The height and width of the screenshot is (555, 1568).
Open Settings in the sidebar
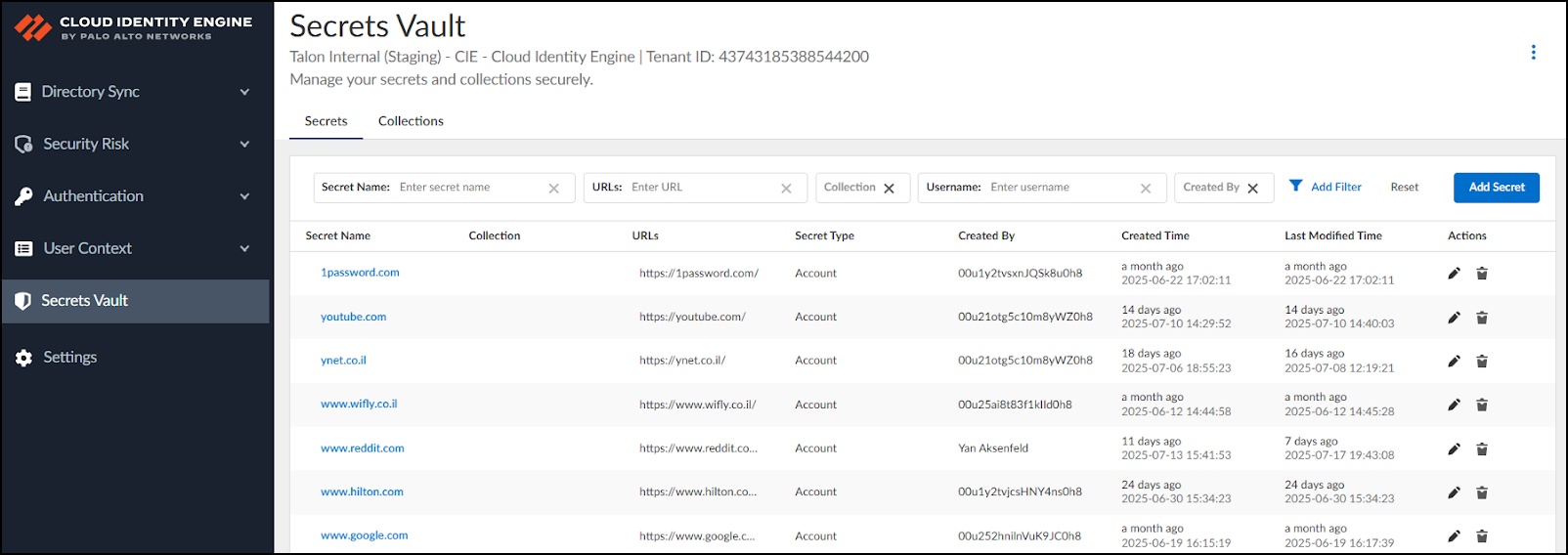[x=69, y=358]
